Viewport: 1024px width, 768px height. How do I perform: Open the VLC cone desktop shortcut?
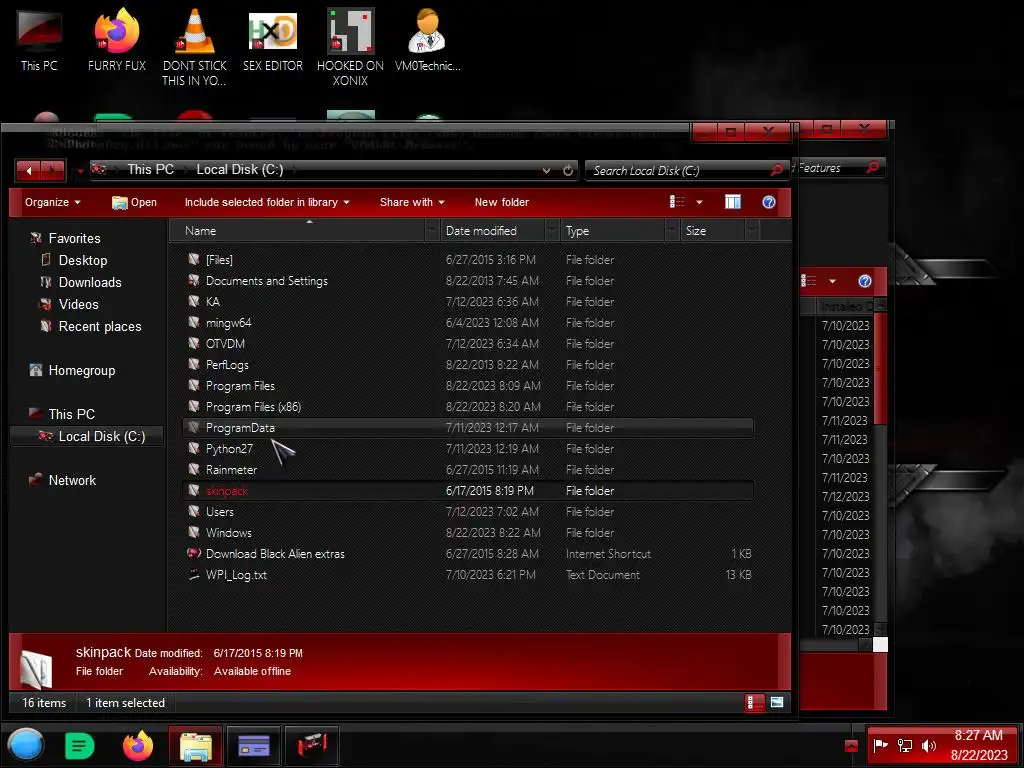(195, 46)
